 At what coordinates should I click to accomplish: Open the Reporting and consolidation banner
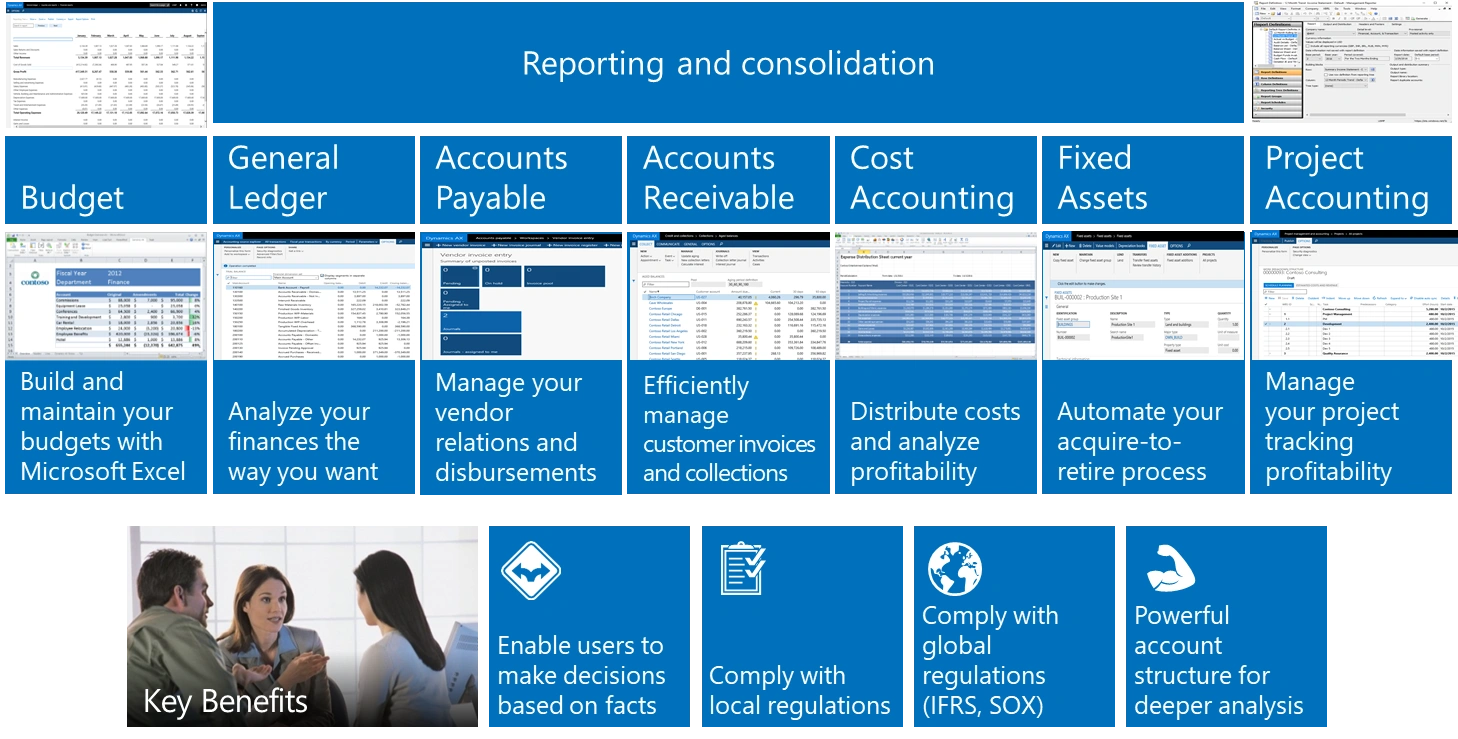click(x=728, y=63)
